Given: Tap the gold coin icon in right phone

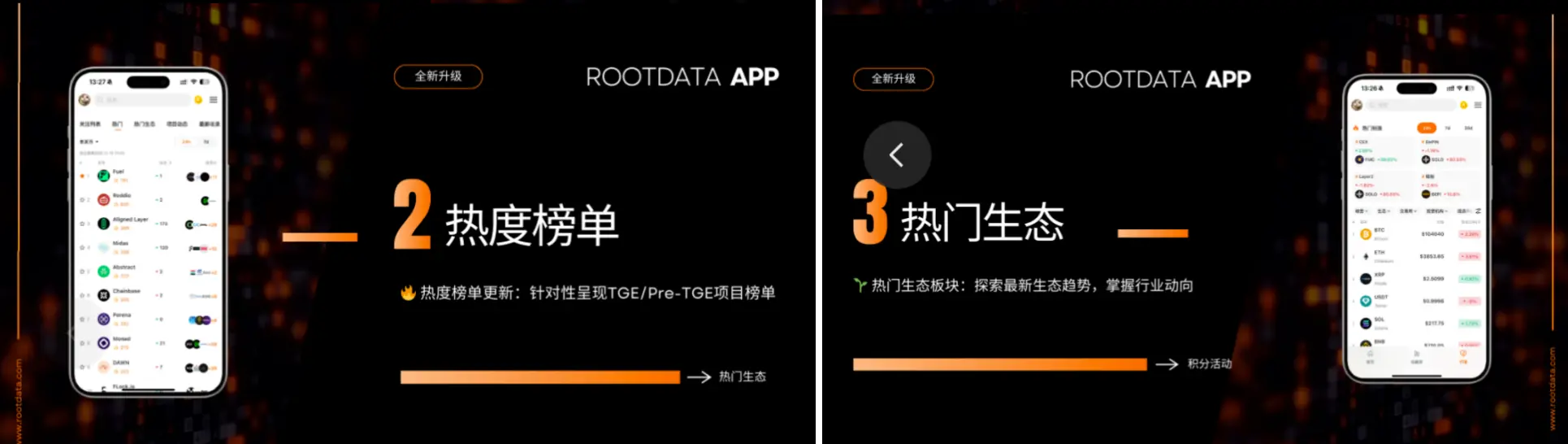Looking at the screenshot, I should (x=1464, y=105).
